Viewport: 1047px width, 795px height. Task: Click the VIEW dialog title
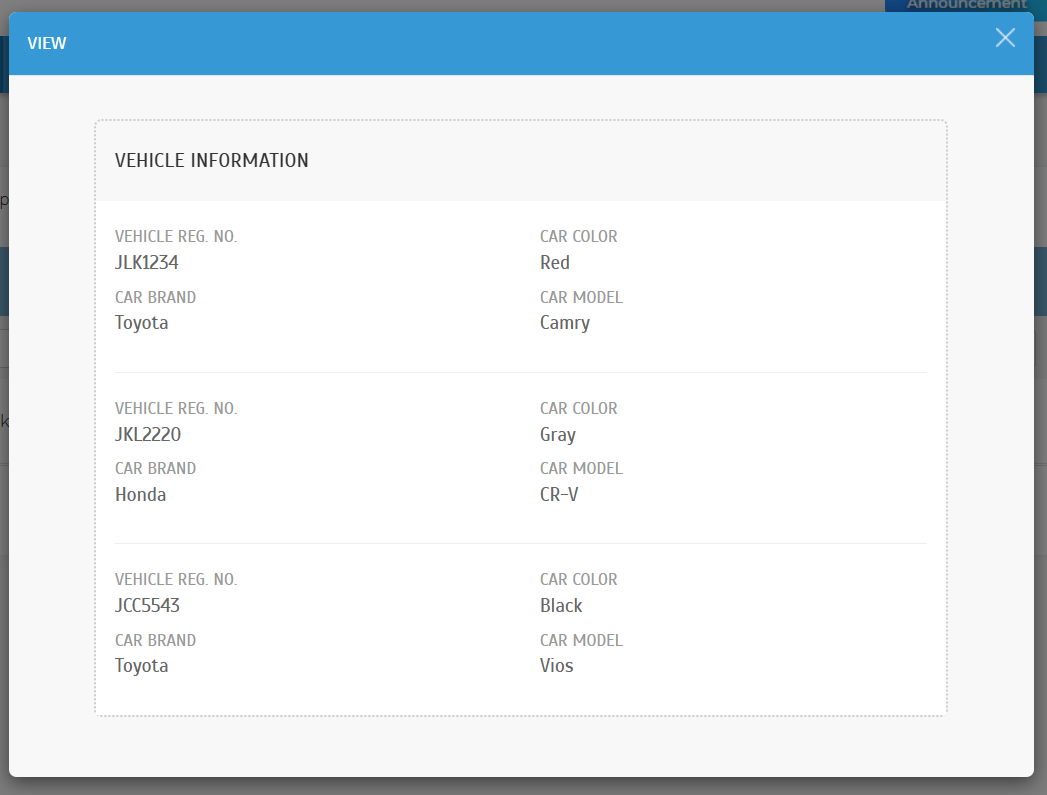(x=47, y=43)
